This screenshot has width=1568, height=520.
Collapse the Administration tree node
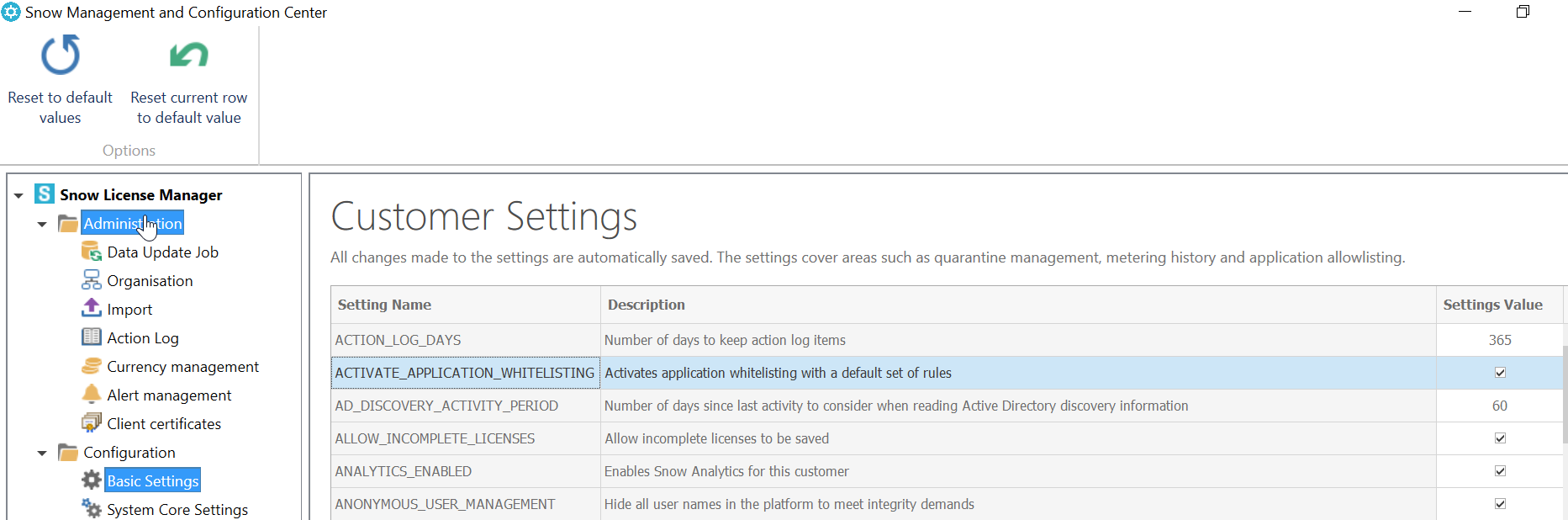42,224
